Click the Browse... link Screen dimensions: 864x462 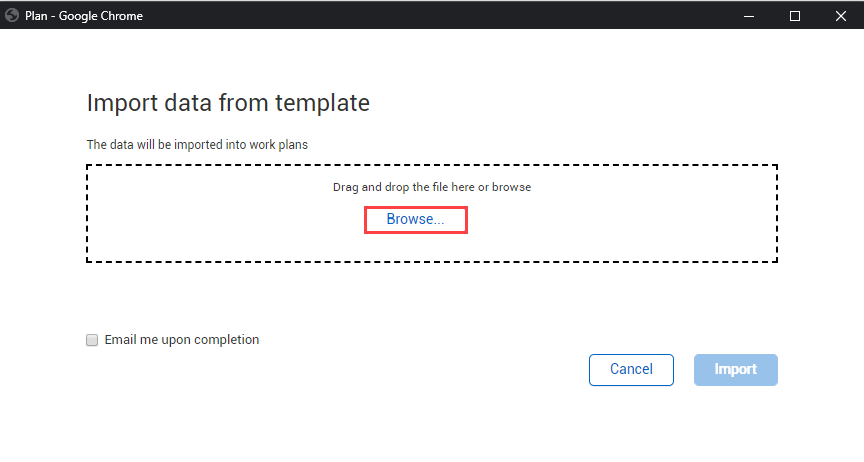(415, 219)
